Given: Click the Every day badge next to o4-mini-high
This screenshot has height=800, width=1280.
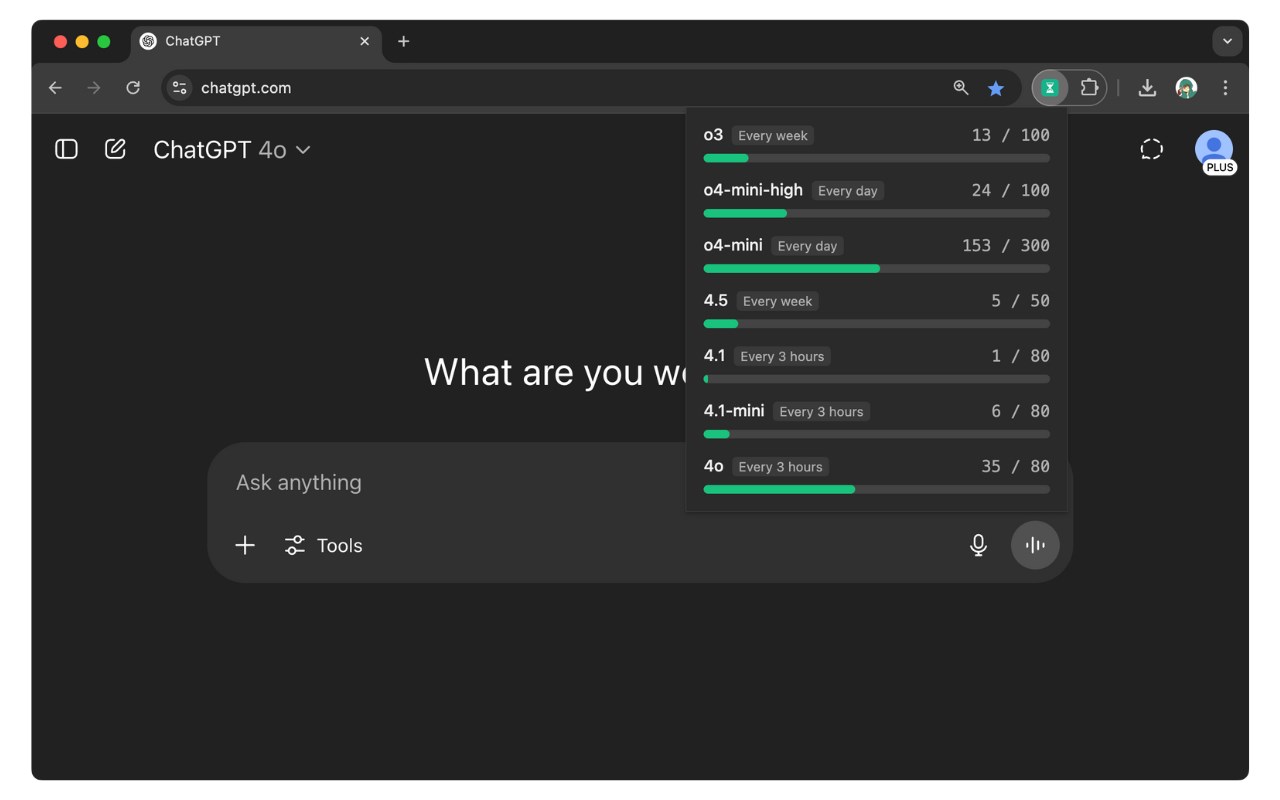Looking at the screenshot, I should pyautogui.click(x=848, y=191).
